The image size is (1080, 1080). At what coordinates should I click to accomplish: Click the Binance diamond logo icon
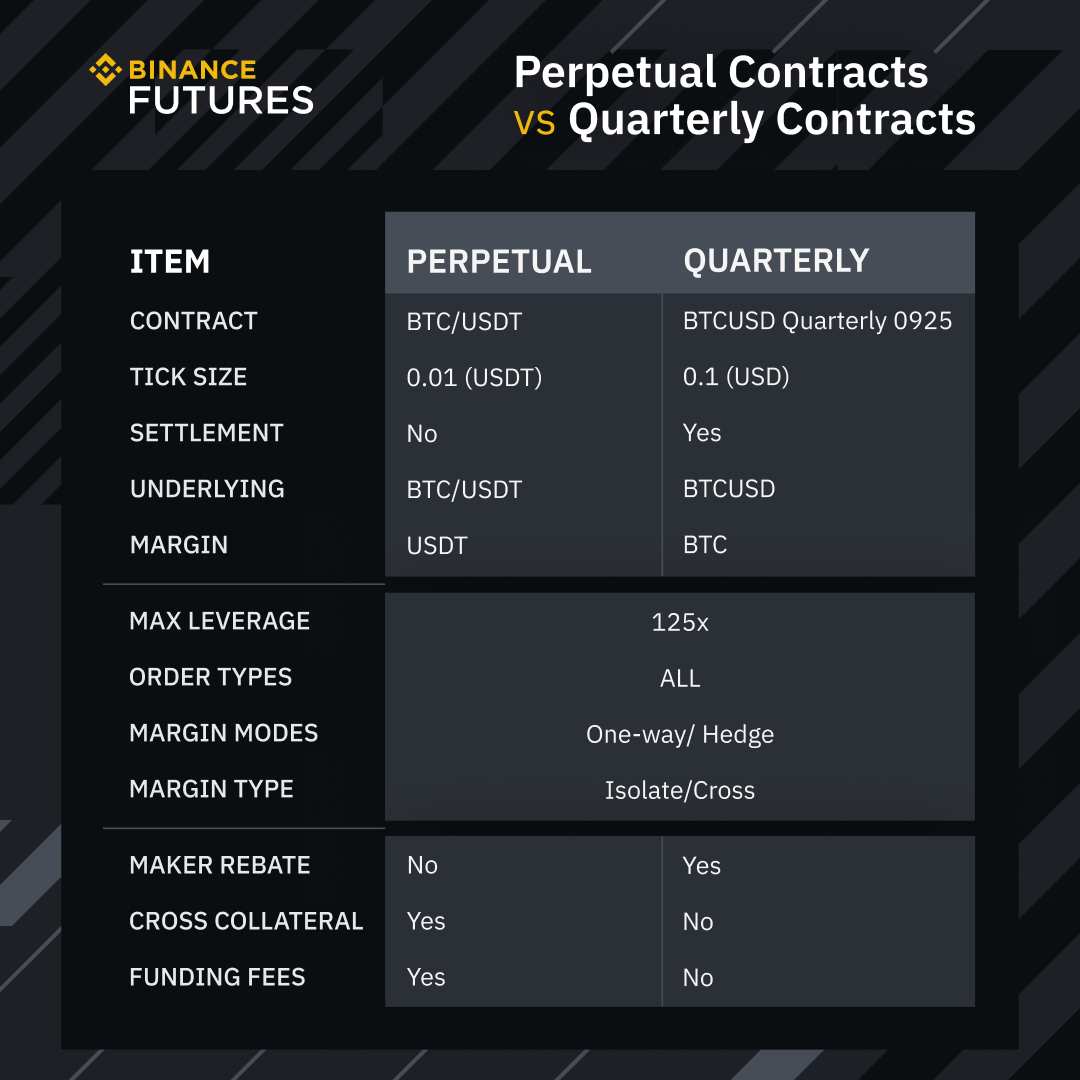[104, 70]
